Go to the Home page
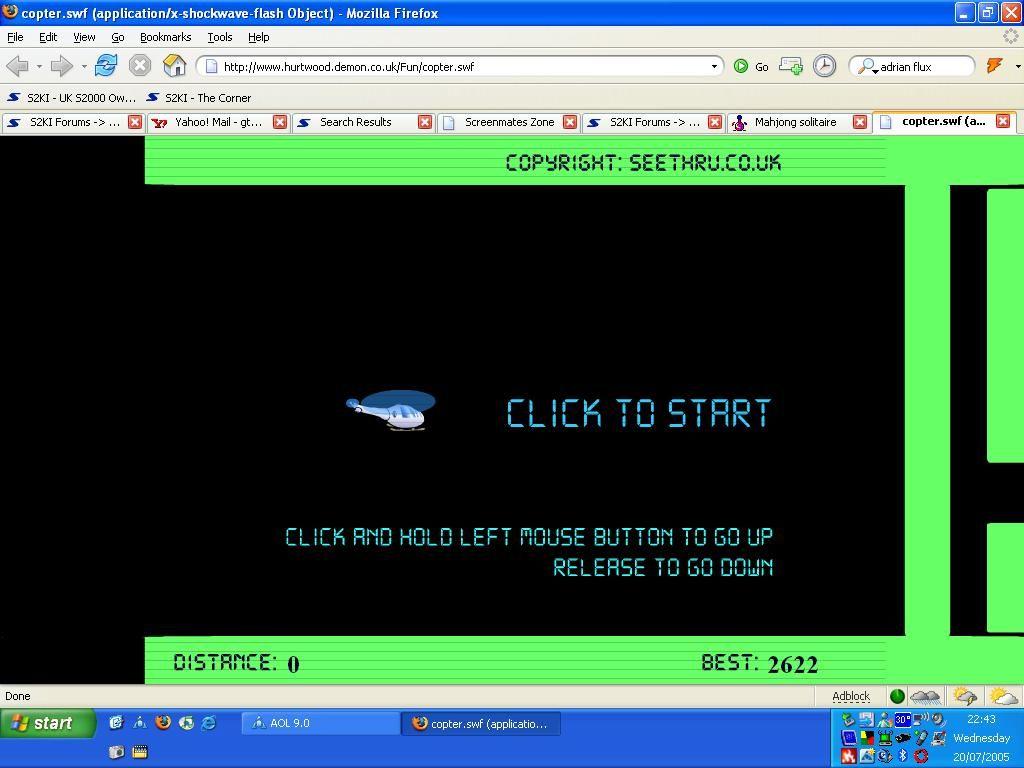1024x768 pixels. (174, 66)
